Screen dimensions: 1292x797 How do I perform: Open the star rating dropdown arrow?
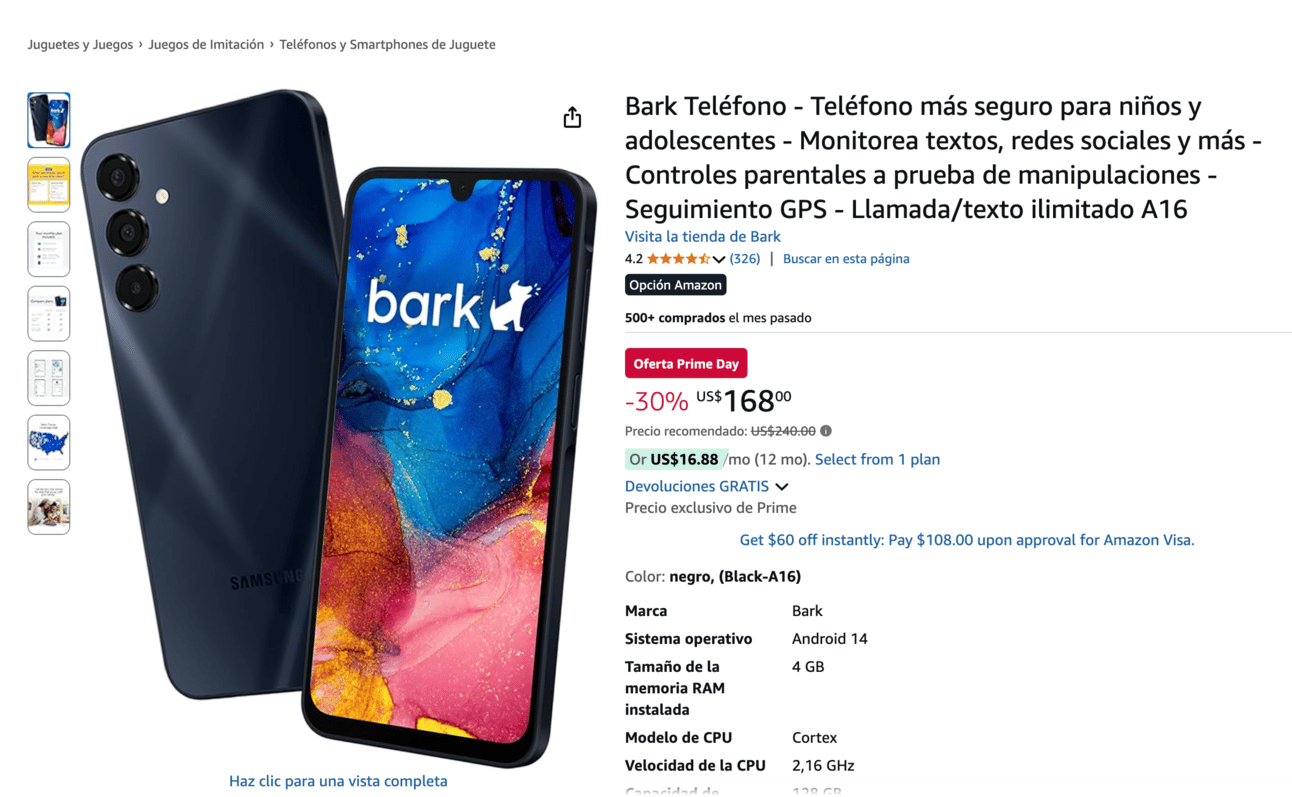[719, 259]
